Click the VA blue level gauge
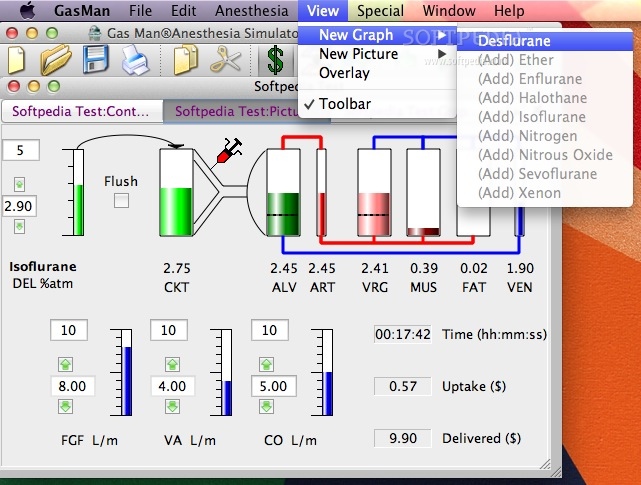Image resolution: width=641 pixels, height=485 pixels. [x=226, y=372]
